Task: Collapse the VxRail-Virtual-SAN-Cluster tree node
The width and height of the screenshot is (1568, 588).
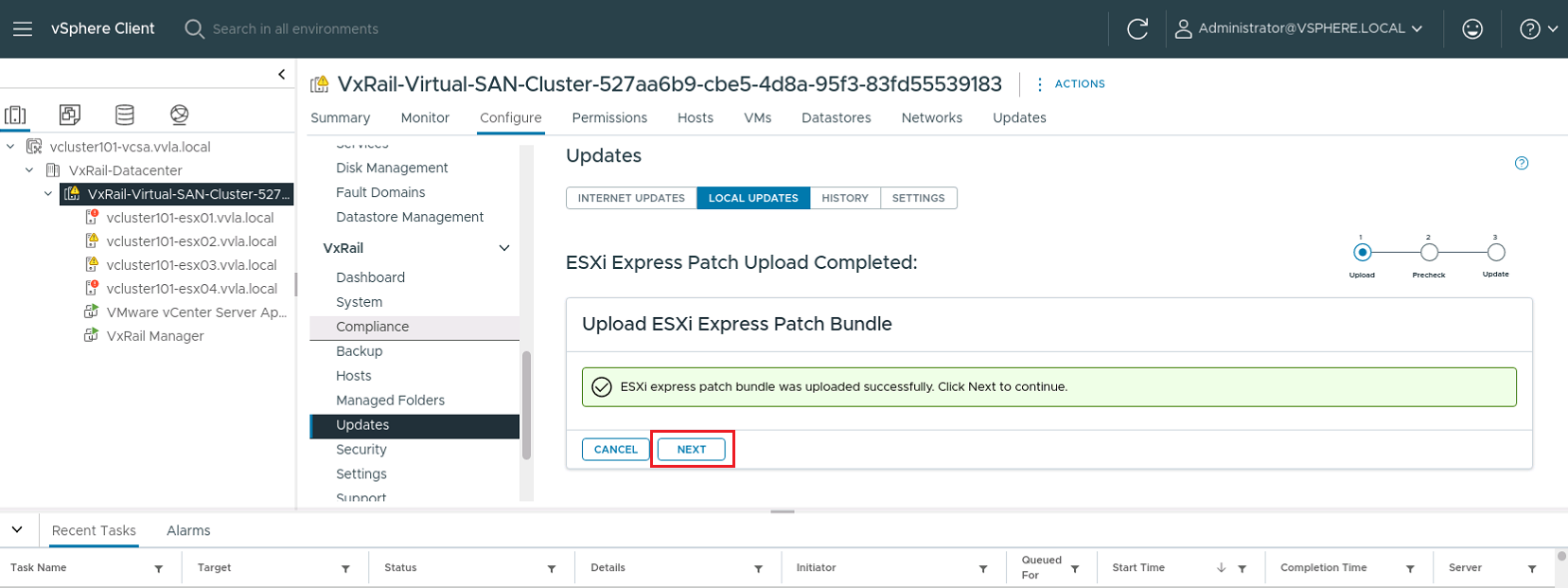Action: [48, 194]
